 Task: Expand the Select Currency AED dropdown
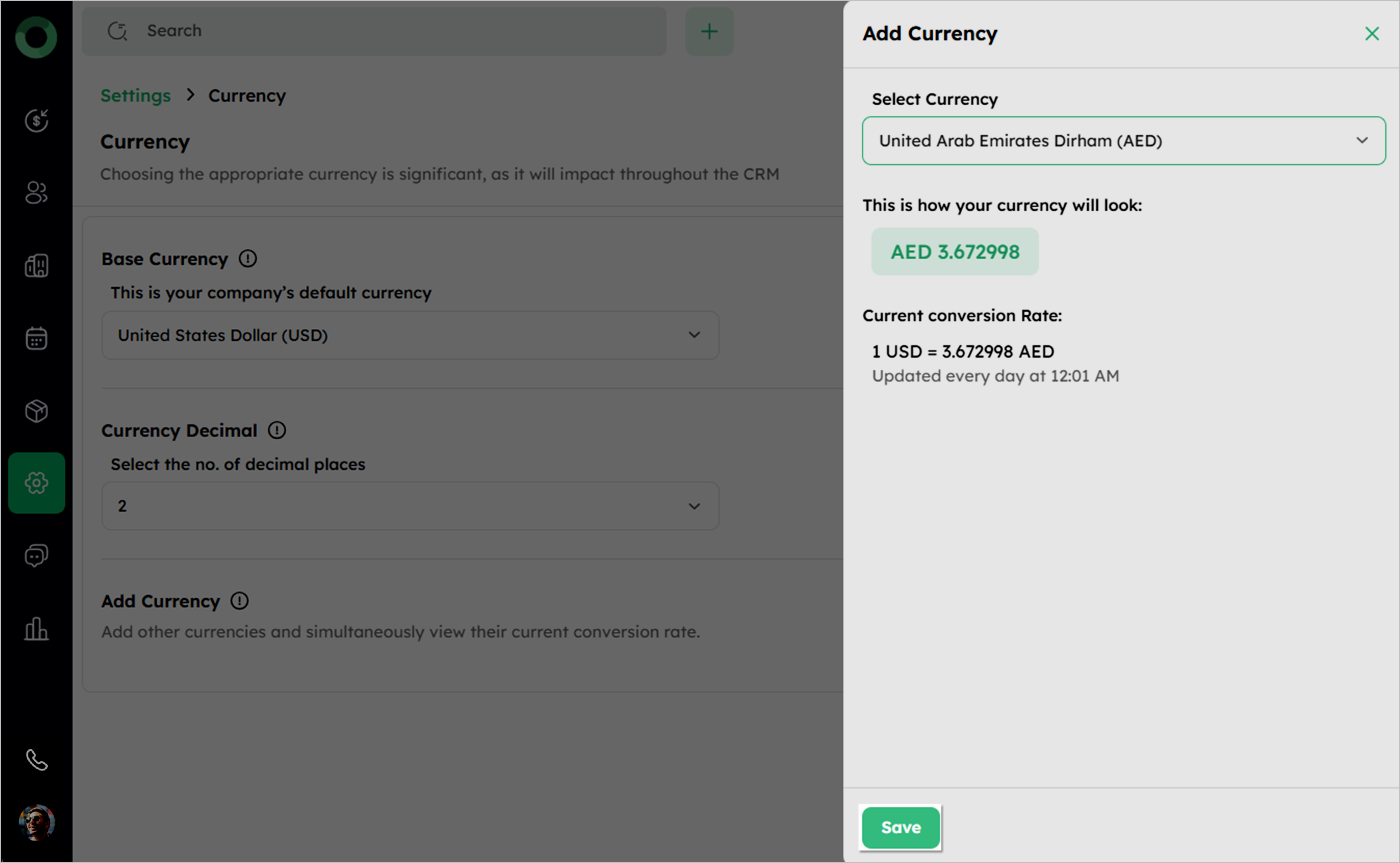1123,141
